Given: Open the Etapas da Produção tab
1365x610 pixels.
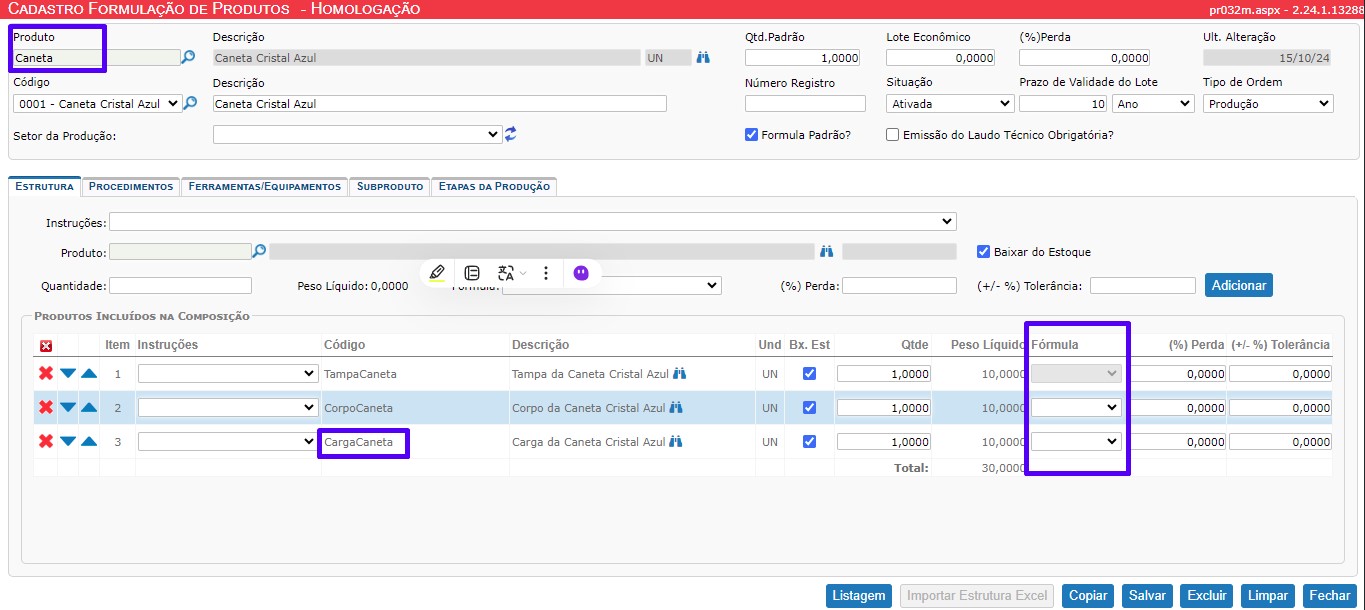Looking at the screenshot, I should coord(494,187).
